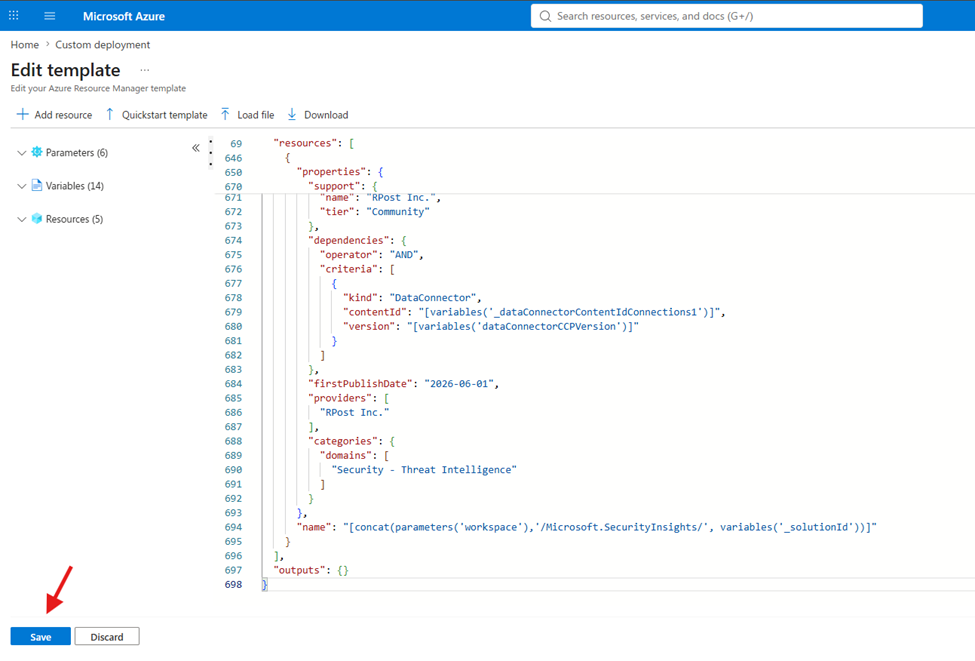Save the edited template
This screenshot has height=661, width=975.
(x=40, y=637)
